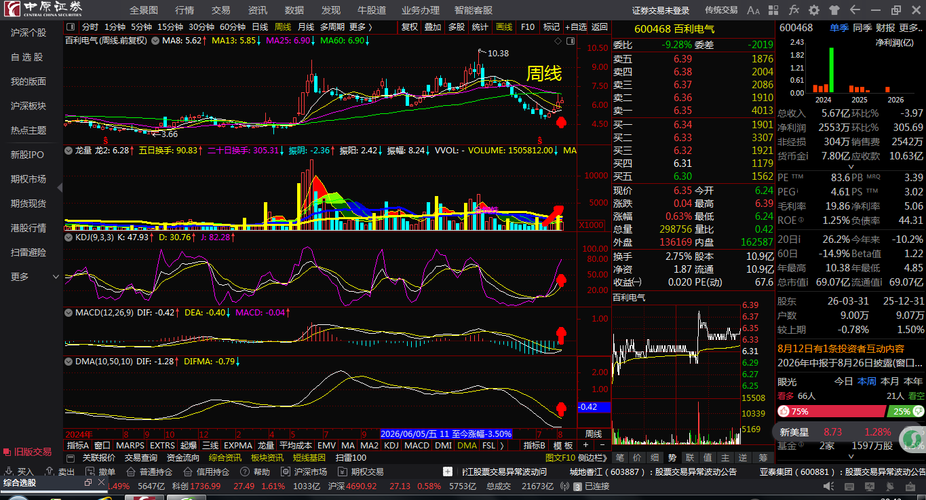
Task: Open the F10 company info button
Action: [527, 27]
